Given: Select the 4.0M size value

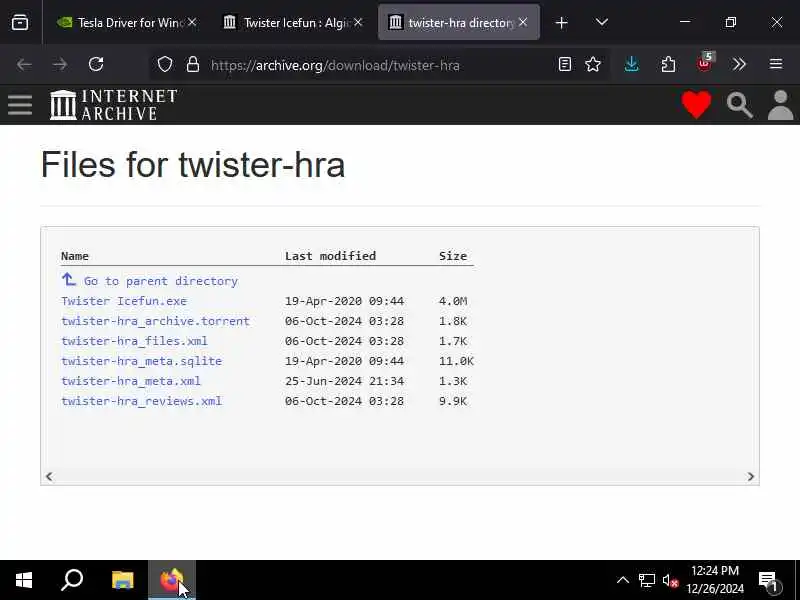Looking at the screenshot, I should click(453, 301).
